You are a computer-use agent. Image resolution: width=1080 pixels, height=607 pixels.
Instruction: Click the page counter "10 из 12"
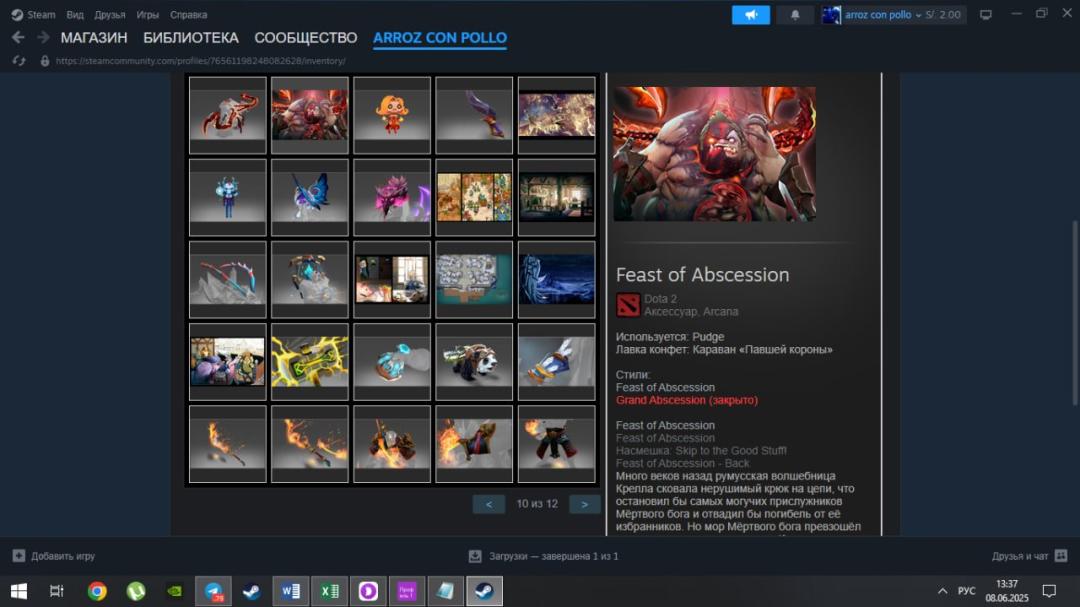pos(537,504)
